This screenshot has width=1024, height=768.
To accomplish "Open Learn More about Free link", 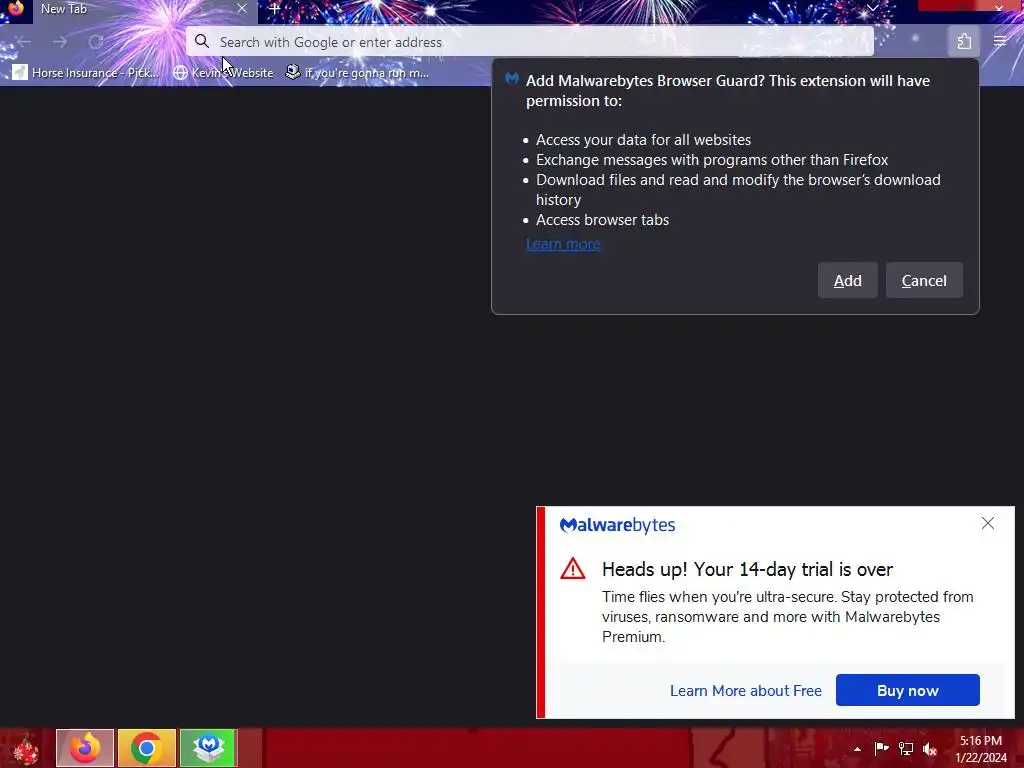I will pos(745,690).
